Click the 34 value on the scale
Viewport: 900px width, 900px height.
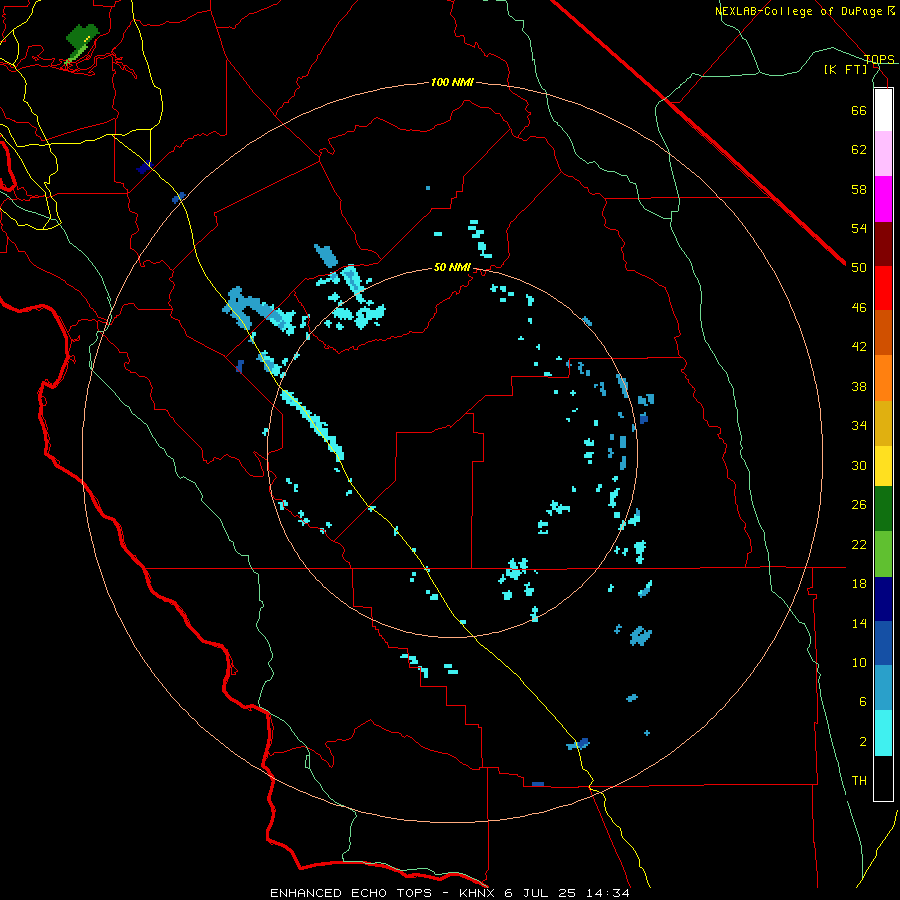(859, 426)
